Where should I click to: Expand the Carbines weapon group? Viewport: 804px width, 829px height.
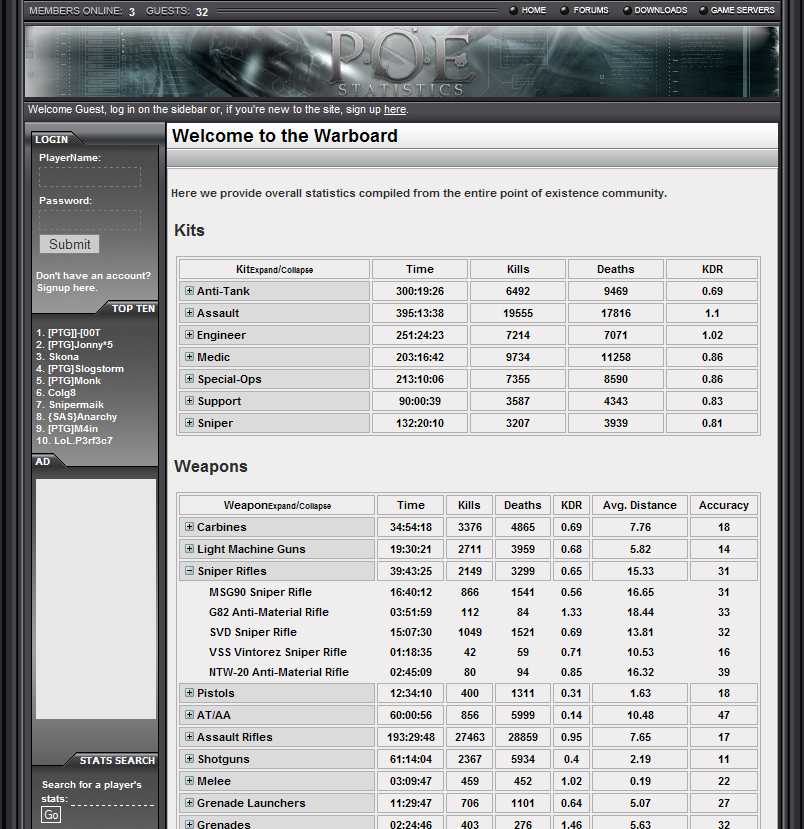click(190, 527)
